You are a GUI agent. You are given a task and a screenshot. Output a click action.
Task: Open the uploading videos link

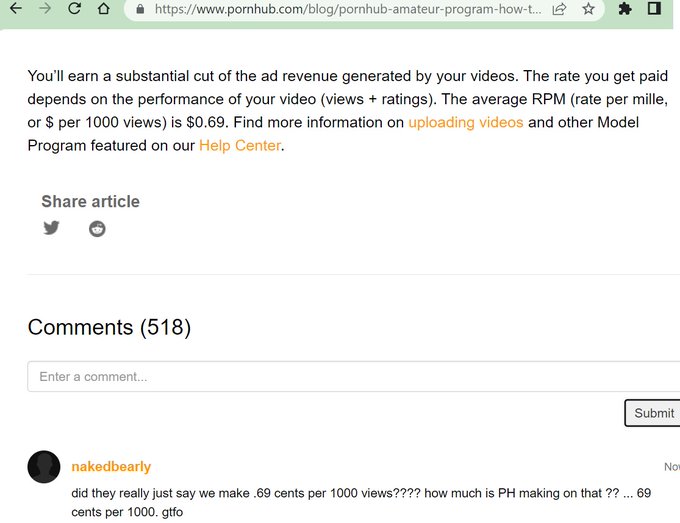(466, 122)
